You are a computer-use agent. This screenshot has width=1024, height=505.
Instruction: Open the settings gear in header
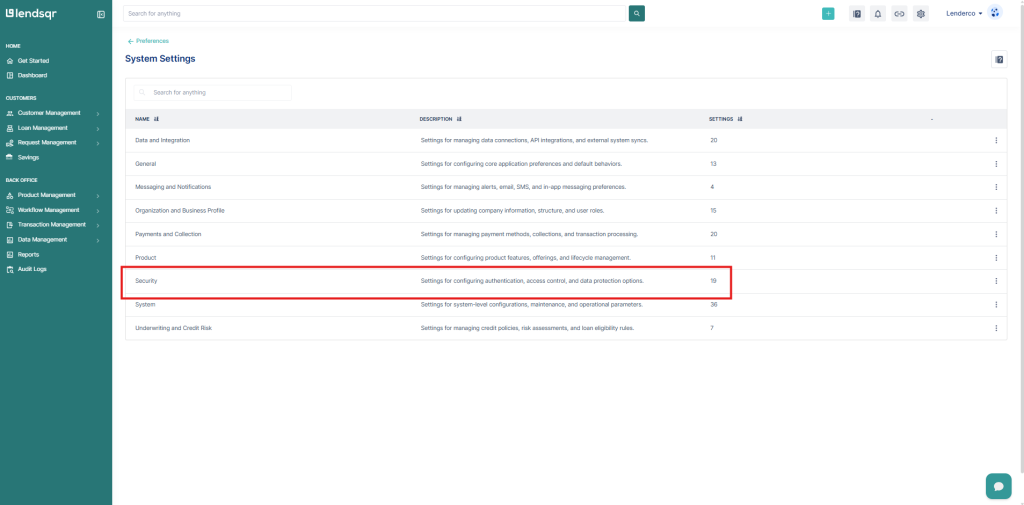[x=921, y=14]
